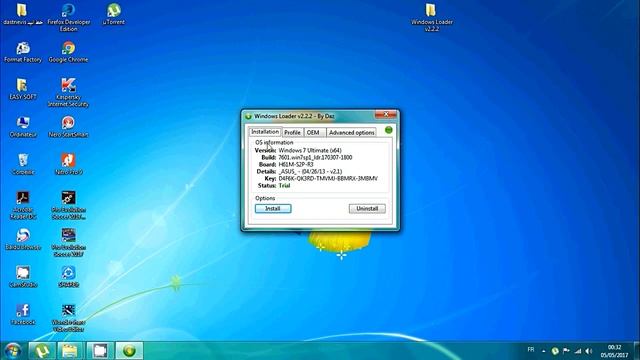Select the Installation tab
640x360 pixels.
pos(265,131)
